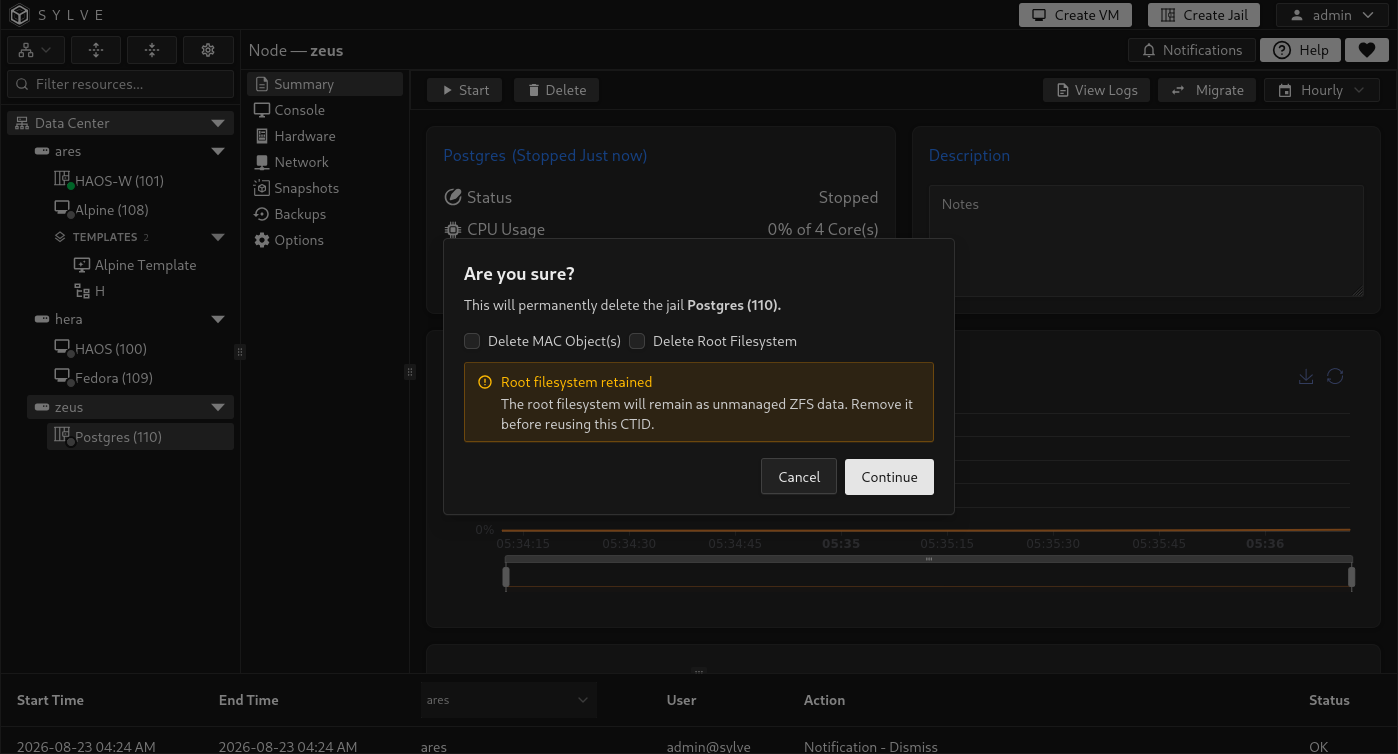
Task: Click the Sylve cube logo icon
Action: (x=20, y=15)
